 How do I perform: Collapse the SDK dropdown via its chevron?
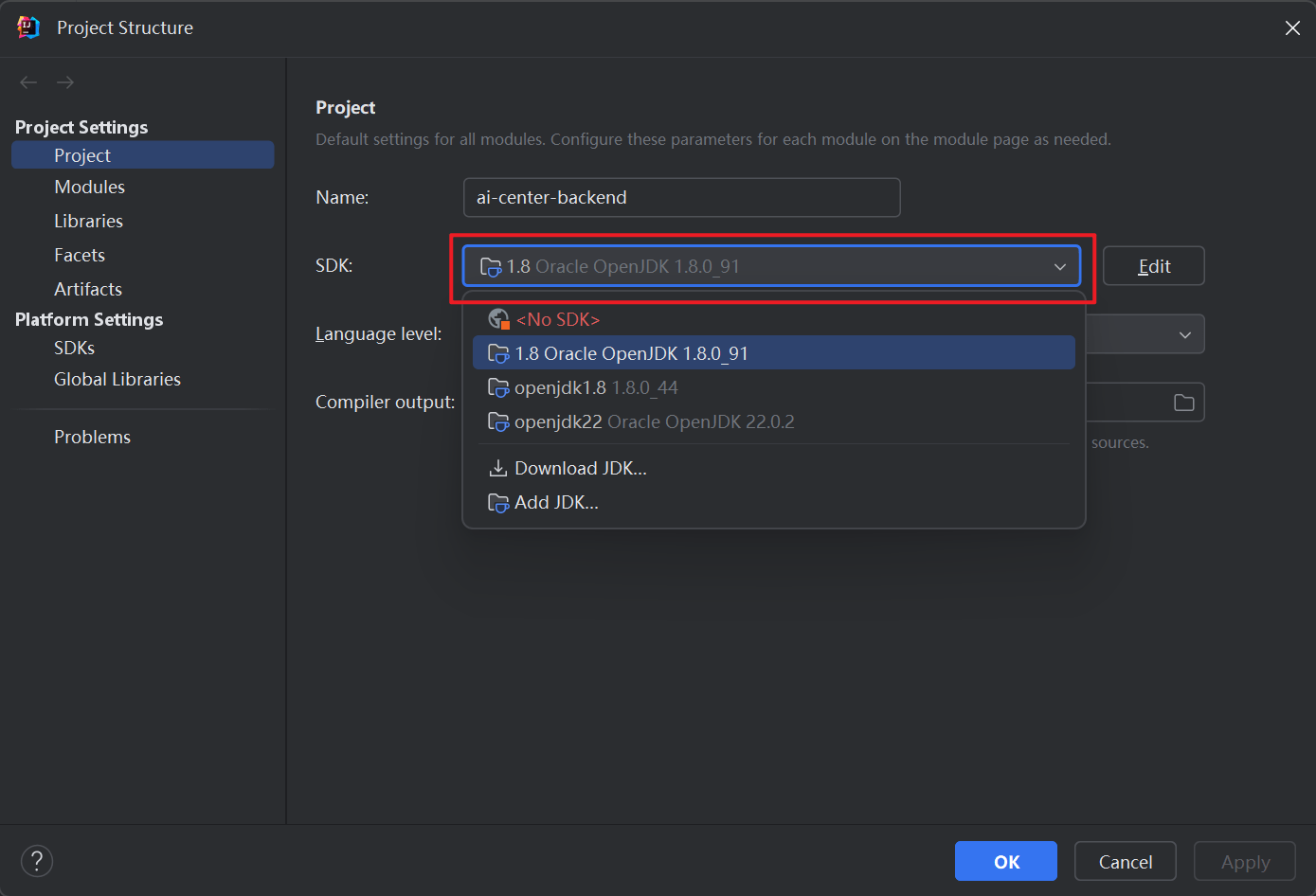point(1059,266)
